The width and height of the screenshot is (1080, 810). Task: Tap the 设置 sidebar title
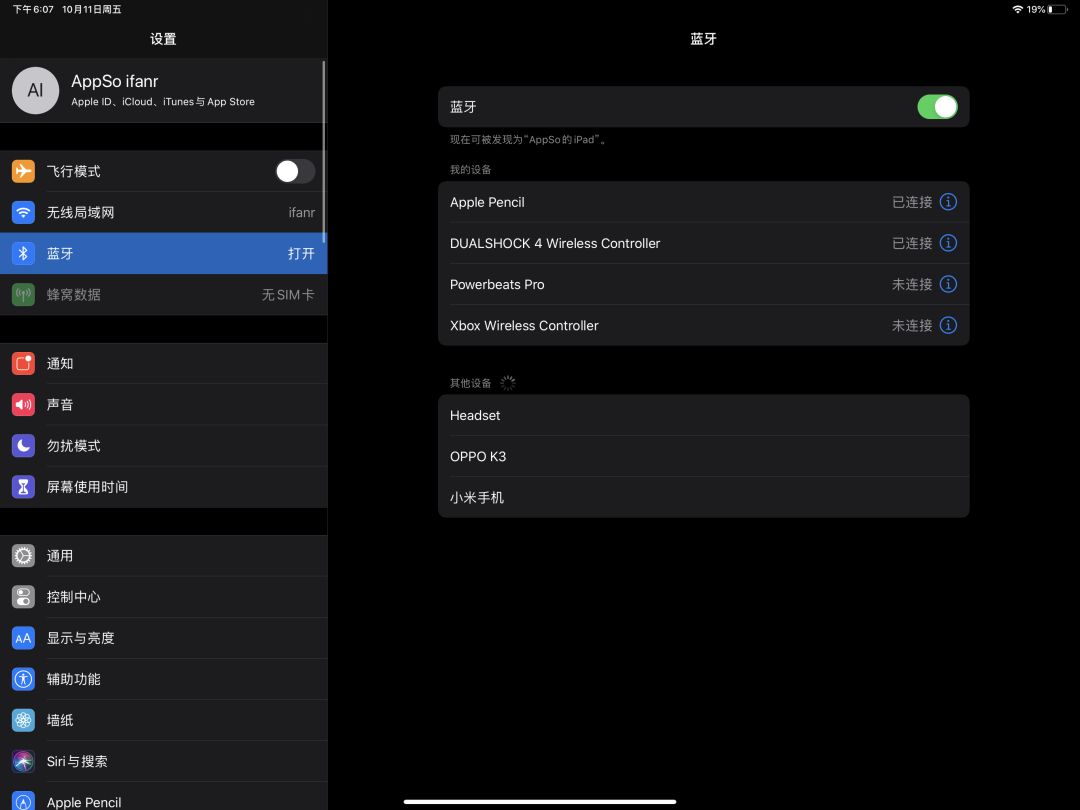163,39
